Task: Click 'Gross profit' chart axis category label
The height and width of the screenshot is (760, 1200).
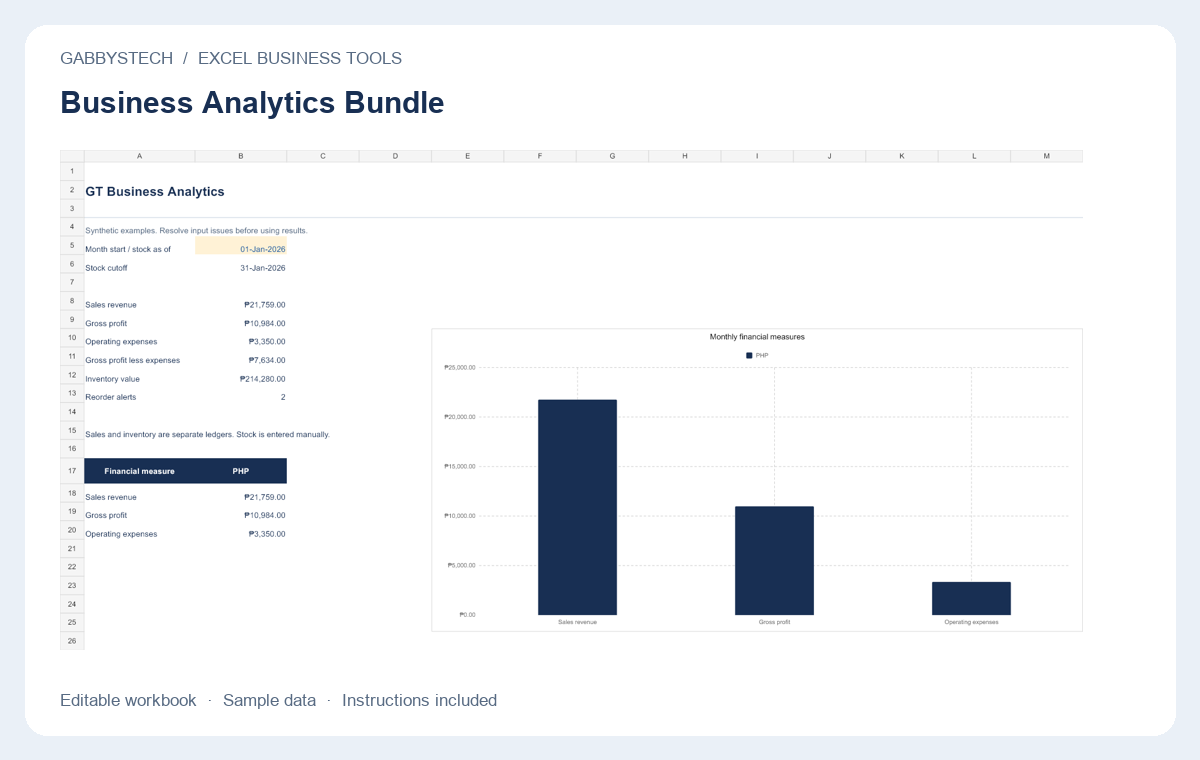Action: (x=774, y=622)
